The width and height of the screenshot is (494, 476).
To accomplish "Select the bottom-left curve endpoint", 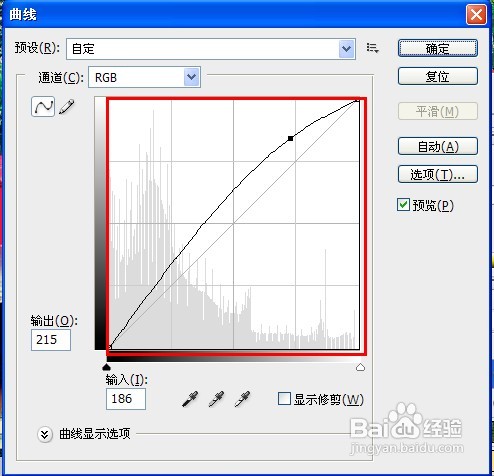I will click(x=110, y=347).
